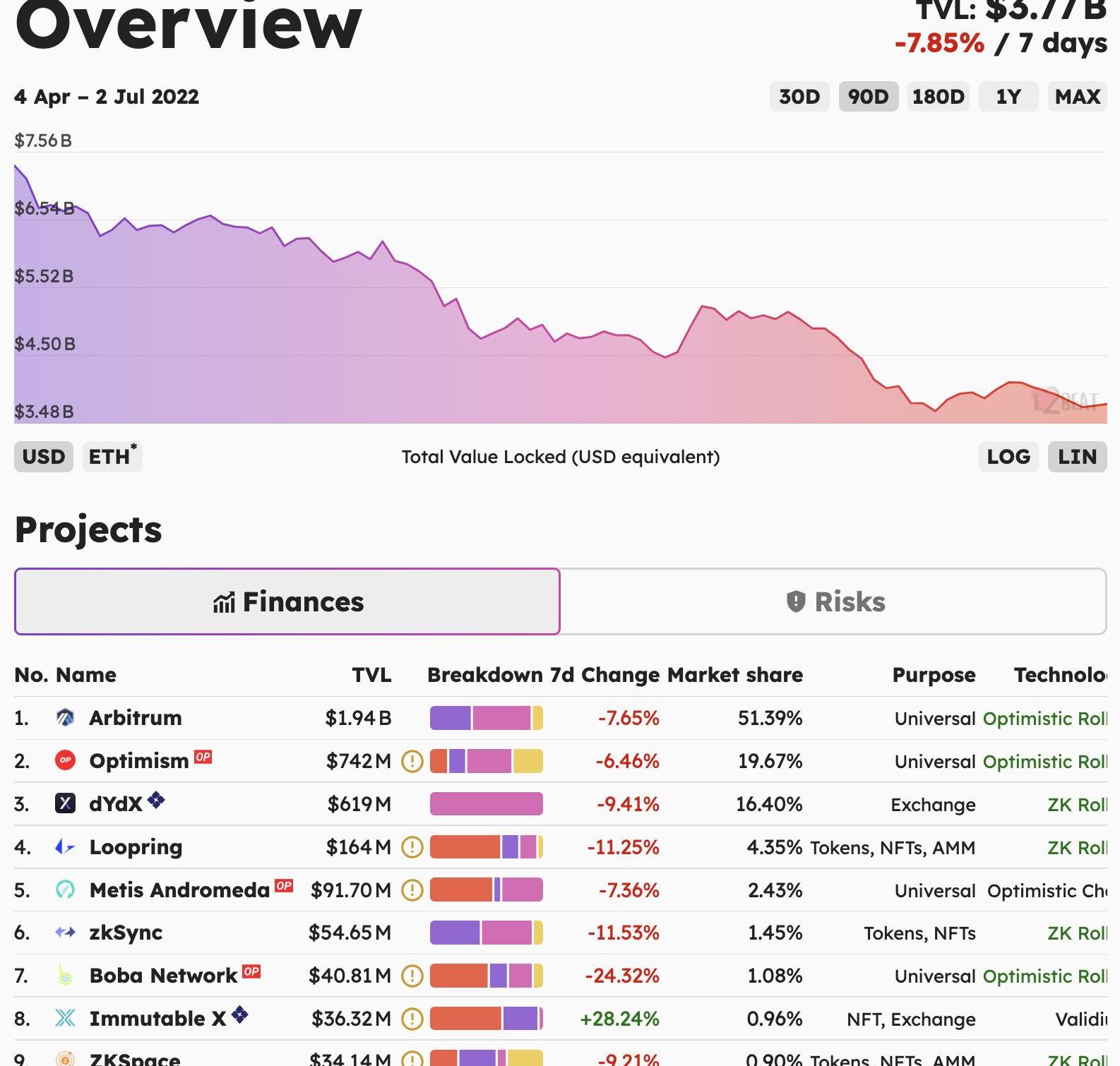This screenshot has height=1066, width=1120.
Task: Click the warning icon in Loopring row
Action: (412, 846)
